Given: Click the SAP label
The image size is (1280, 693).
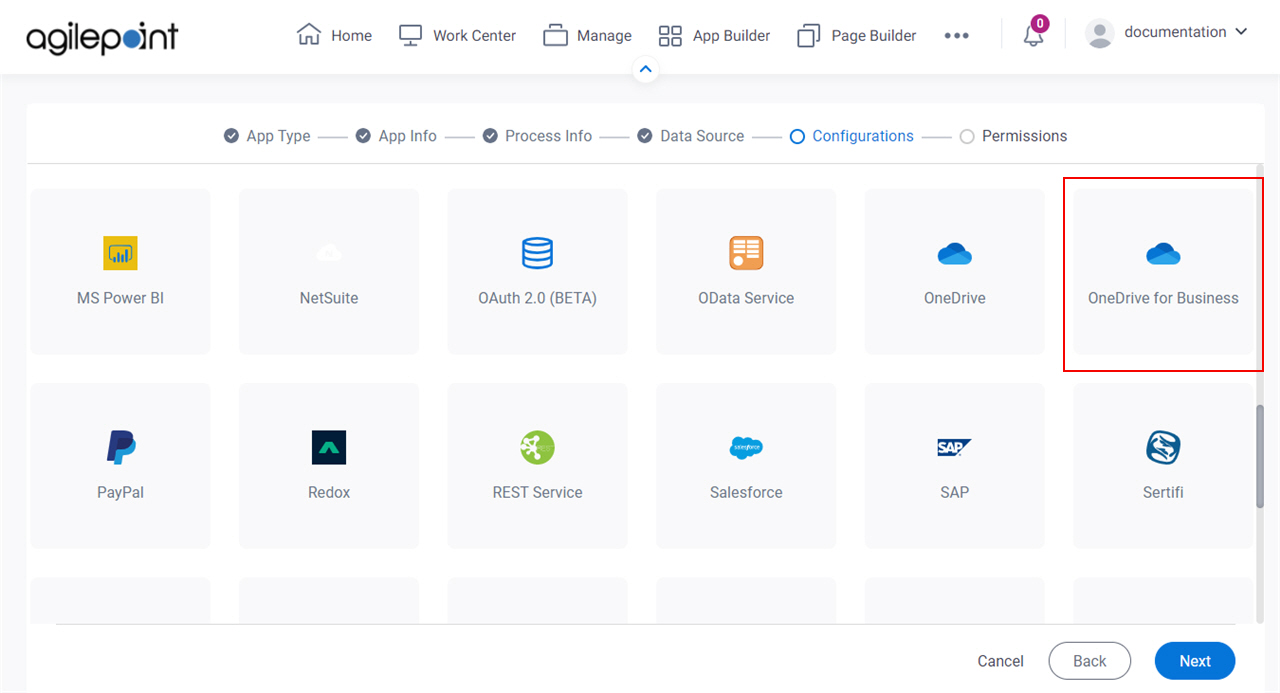Looking at the screenshot, I should click(x=955, y=492).
